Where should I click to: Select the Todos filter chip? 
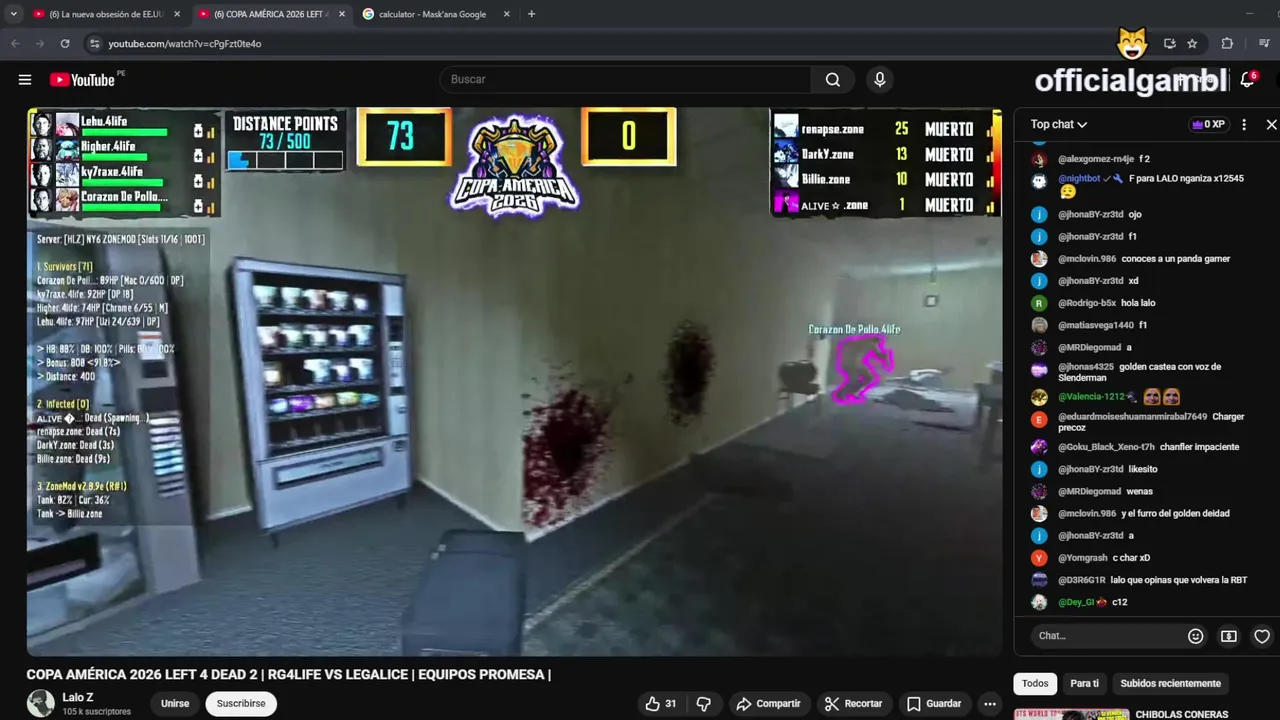coord(1035,684)
